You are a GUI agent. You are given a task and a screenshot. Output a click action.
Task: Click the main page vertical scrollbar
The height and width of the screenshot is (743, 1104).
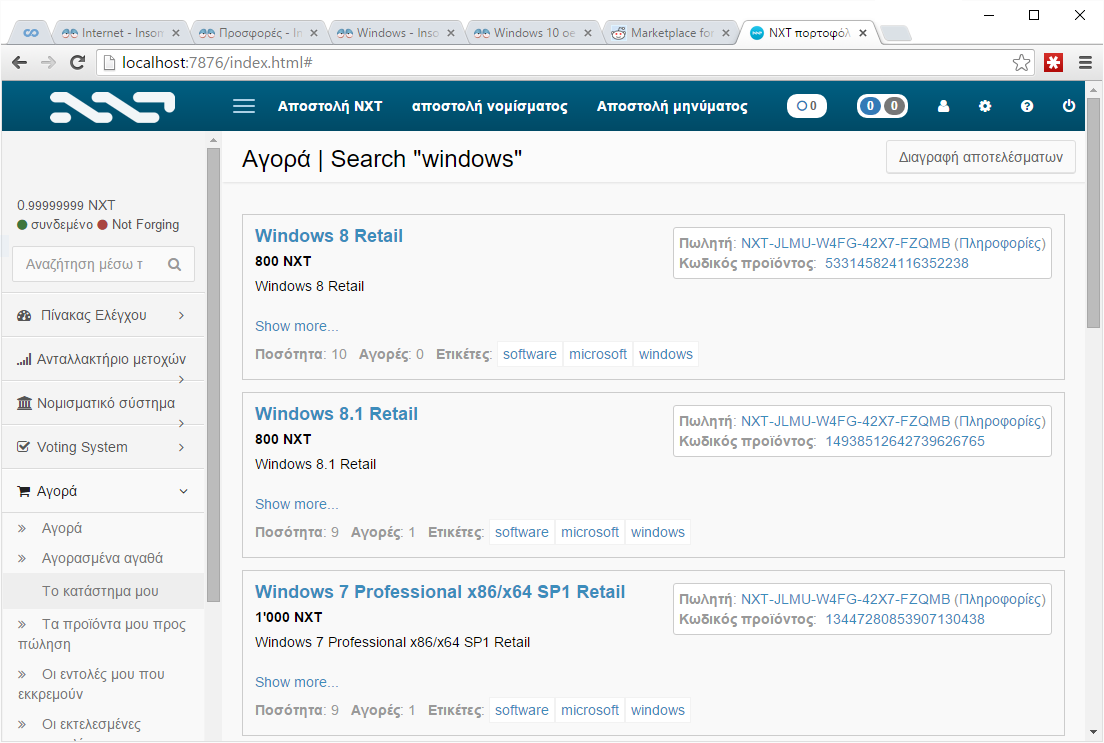tap(1093, 211)
